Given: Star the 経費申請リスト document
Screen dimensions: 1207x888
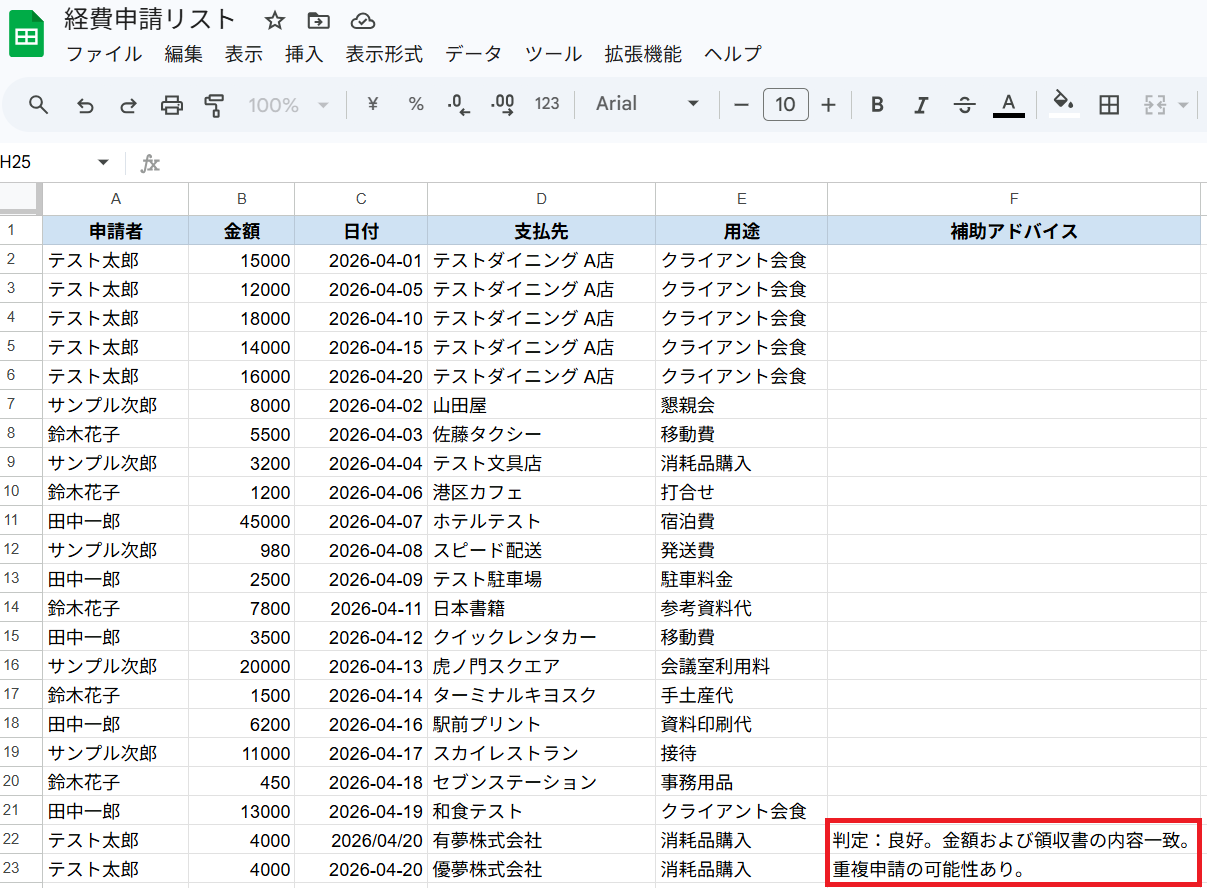Looking at the screenshot, I should tap(275, 20).
